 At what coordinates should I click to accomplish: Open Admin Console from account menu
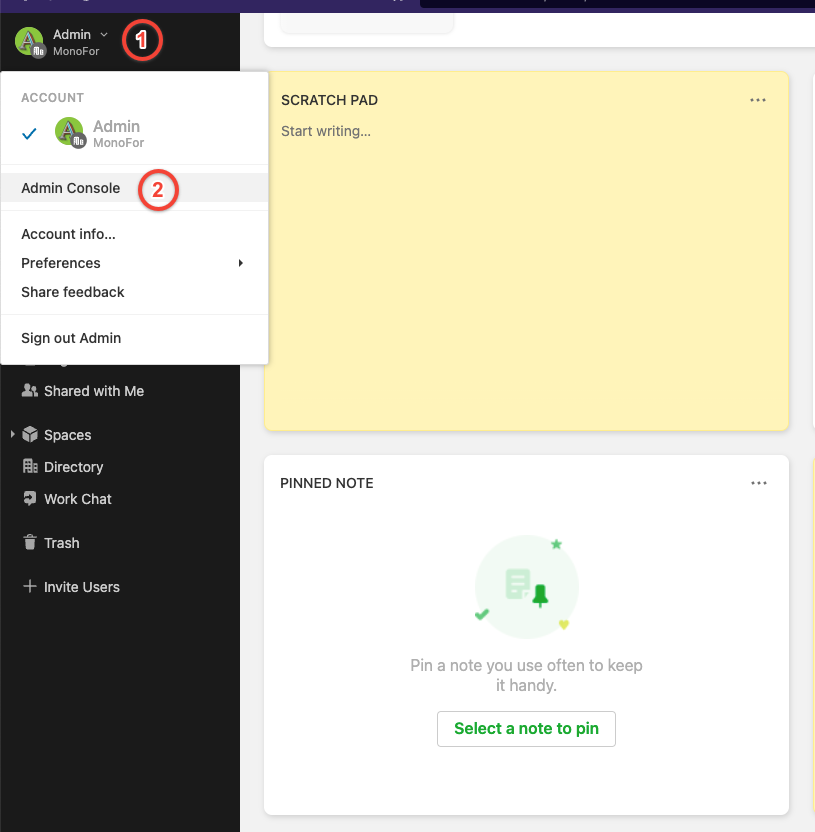click(x=71, y=188)
